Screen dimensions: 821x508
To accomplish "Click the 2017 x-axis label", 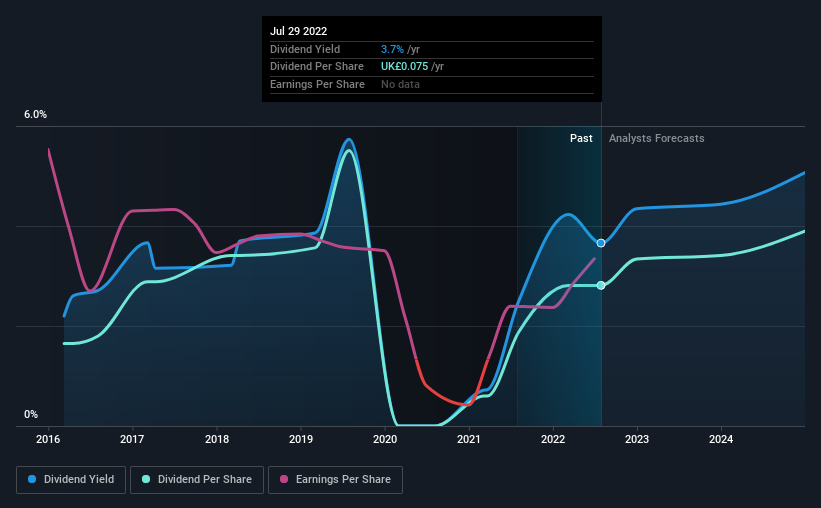I will 132,439.
